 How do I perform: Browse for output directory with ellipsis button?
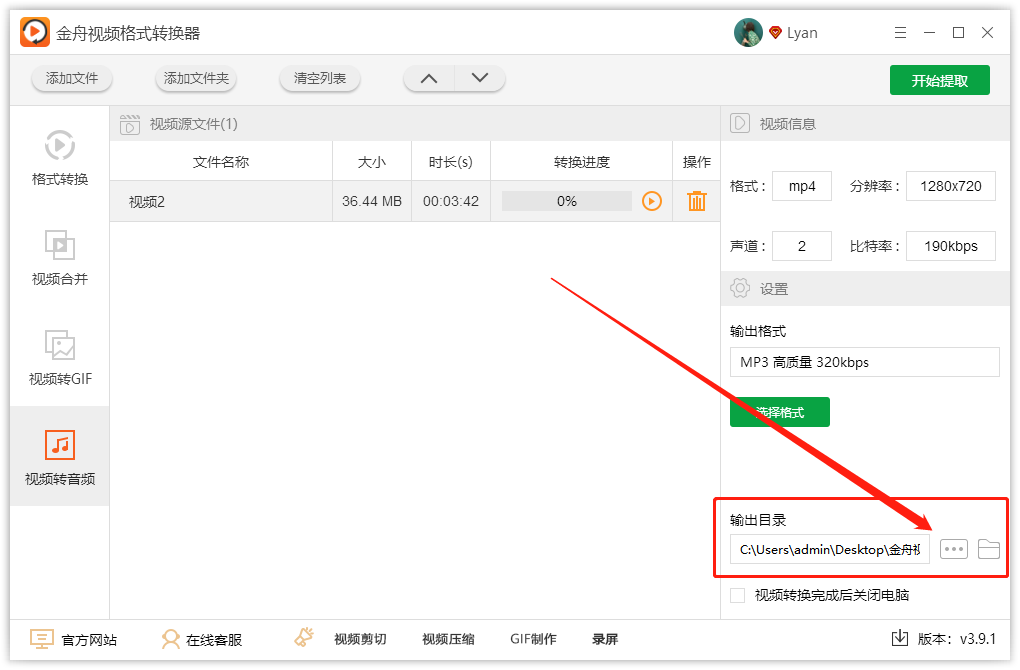coord(954,549)
